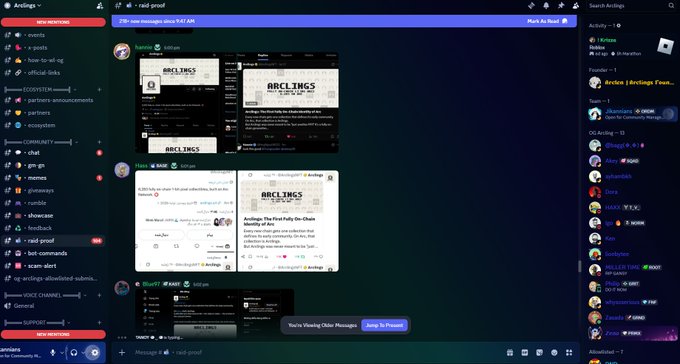Open the official-links channel
This screenshot has width=680, height=364.
pos(53,73)
